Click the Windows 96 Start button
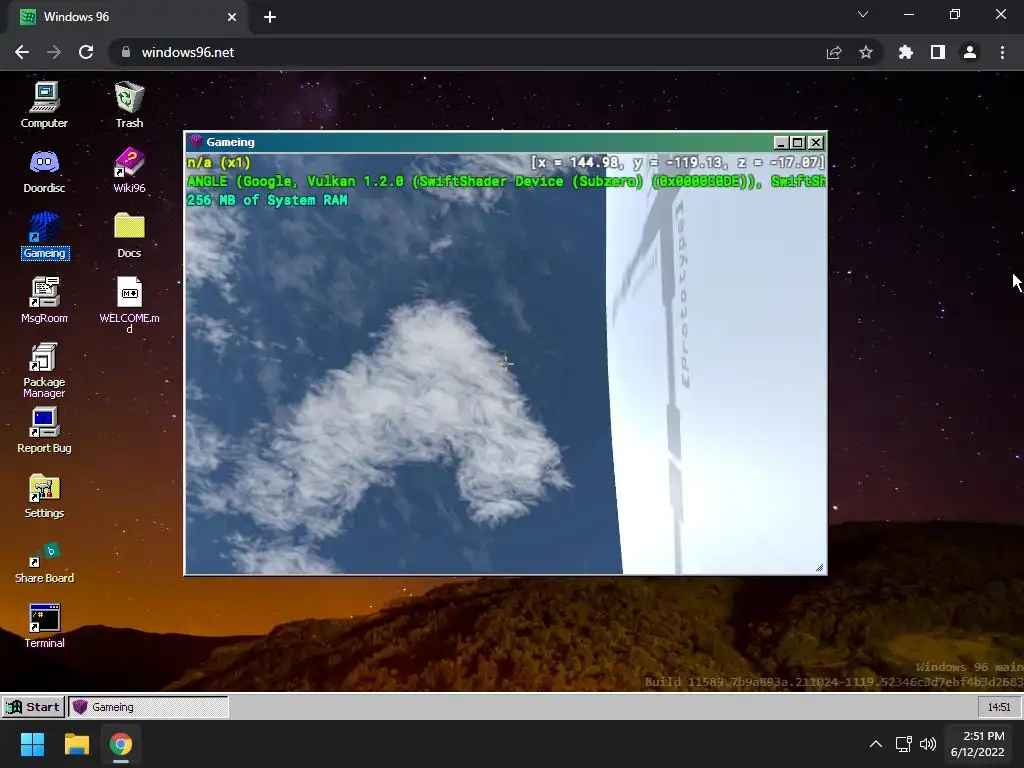 (x=33, y=707)
